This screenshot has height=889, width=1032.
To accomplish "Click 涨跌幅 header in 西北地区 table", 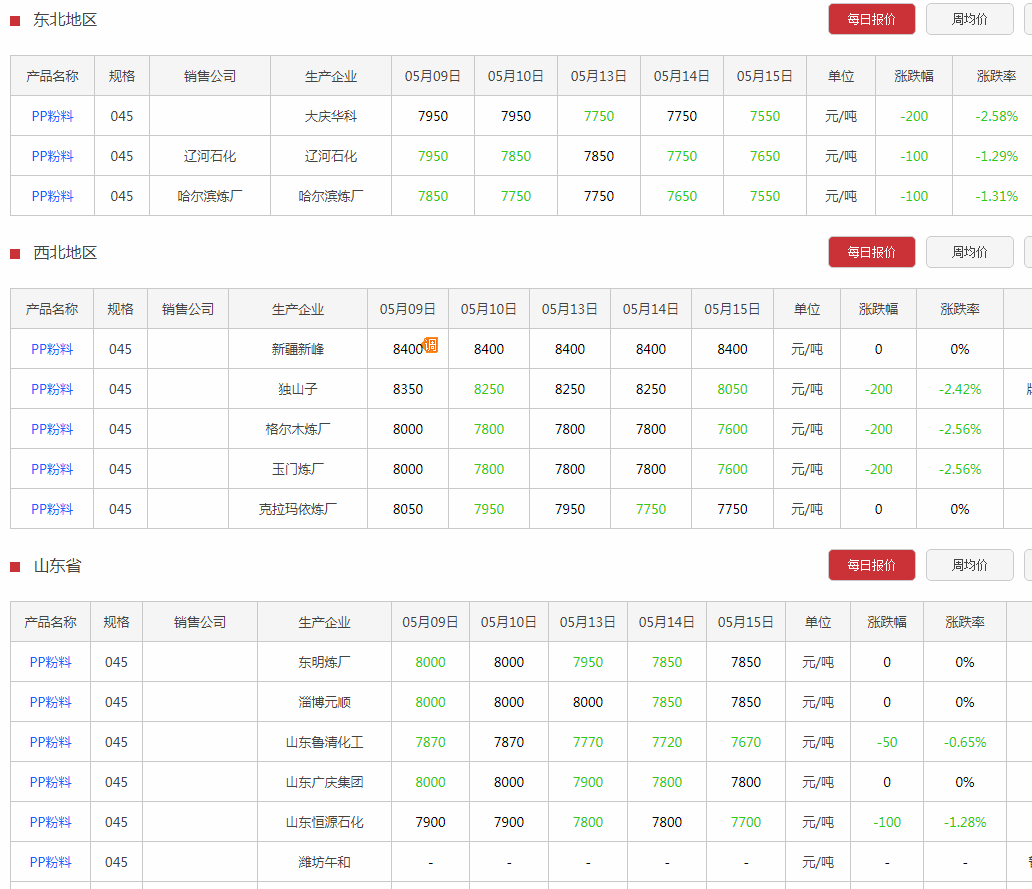I will point(879,309).
